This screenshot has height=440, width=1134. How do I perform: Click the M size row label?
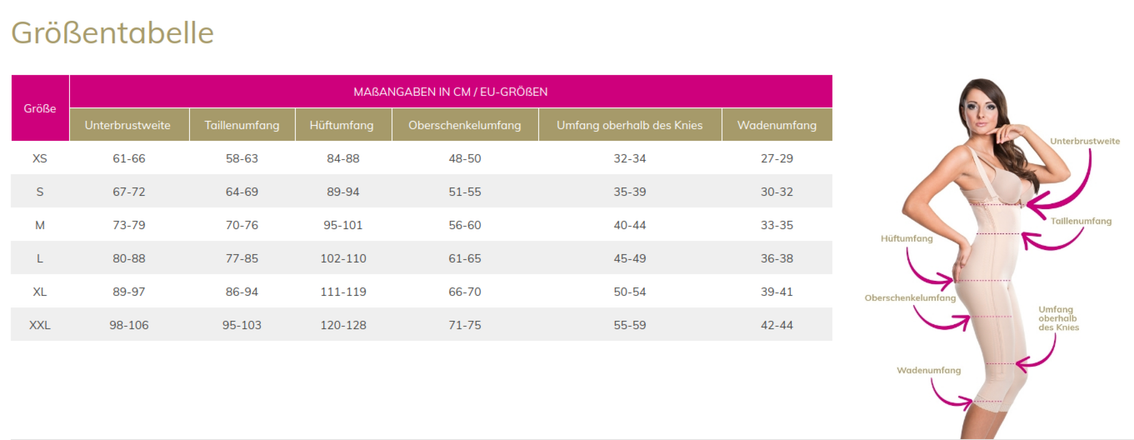point(40,225)
